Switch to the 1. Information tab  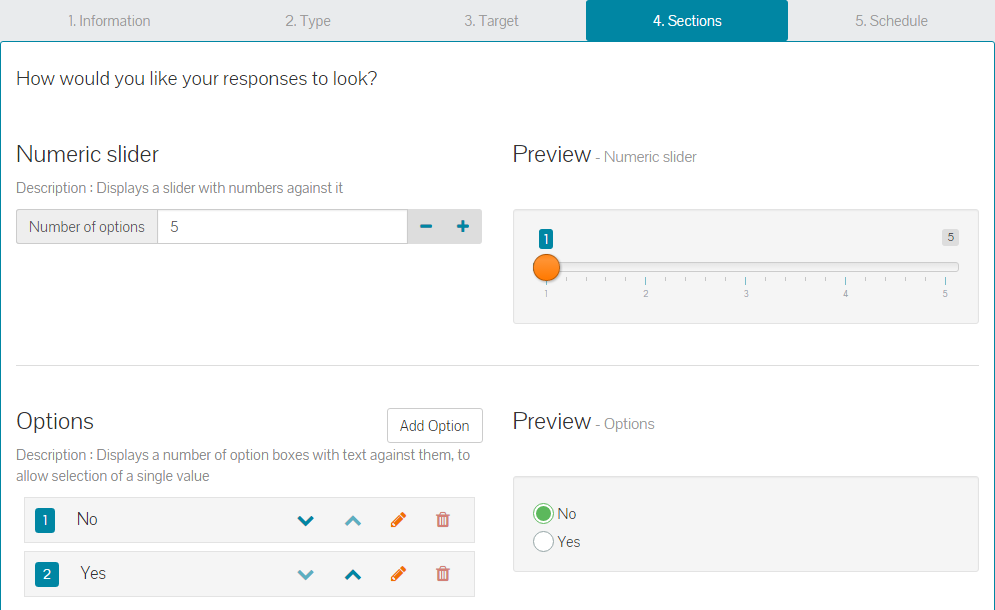pyautogui.click(x=109, y=21)
